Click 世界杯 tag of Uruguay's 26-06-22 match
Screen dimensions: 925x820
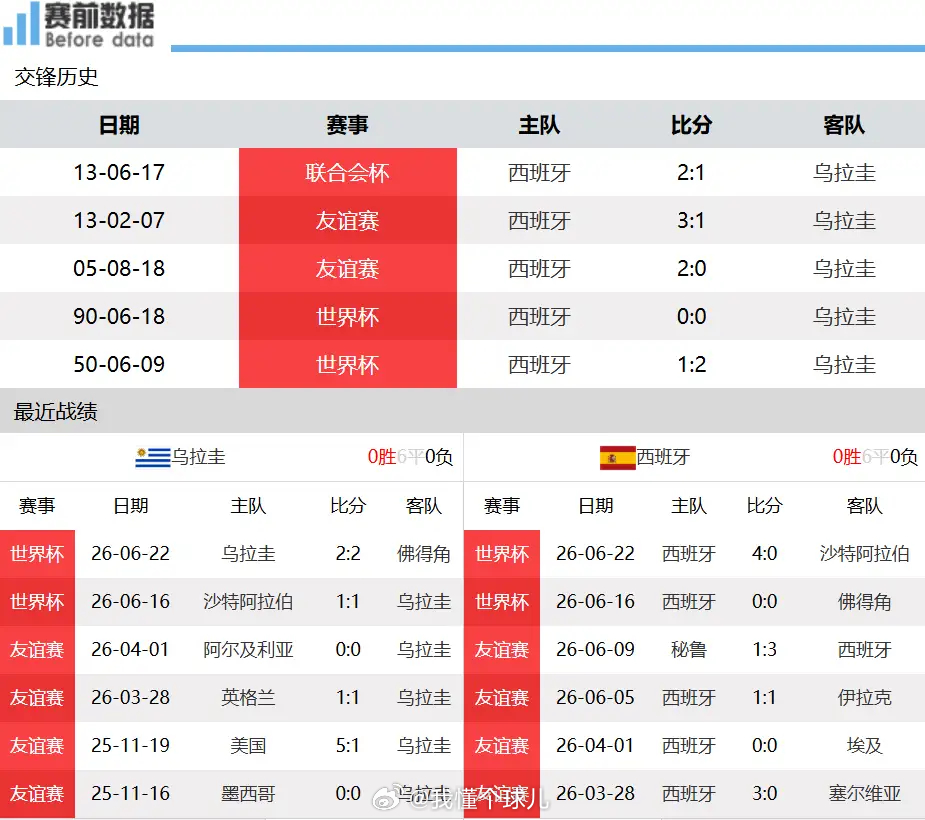[37, 553]
